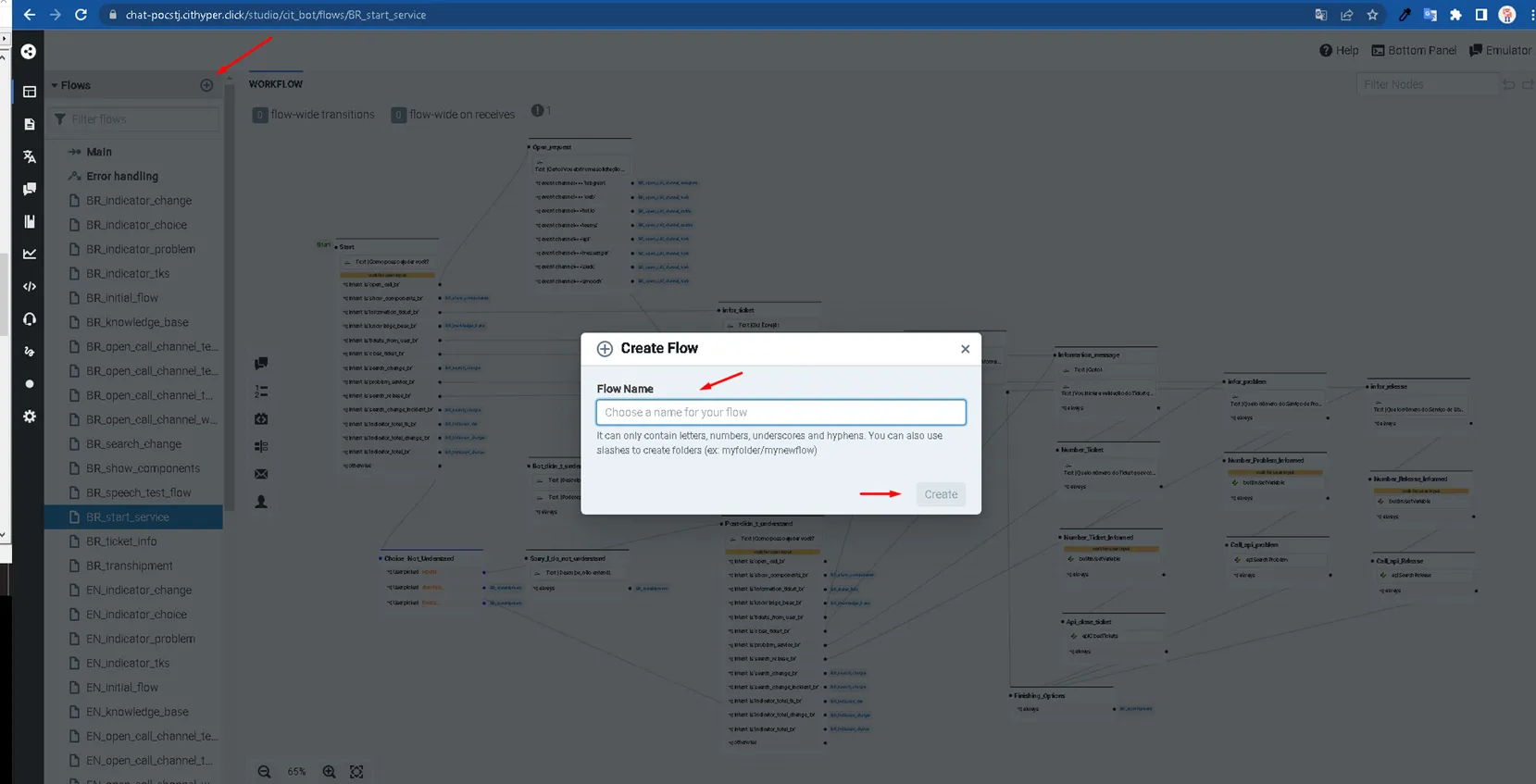Click the browser back arrow

30,15
